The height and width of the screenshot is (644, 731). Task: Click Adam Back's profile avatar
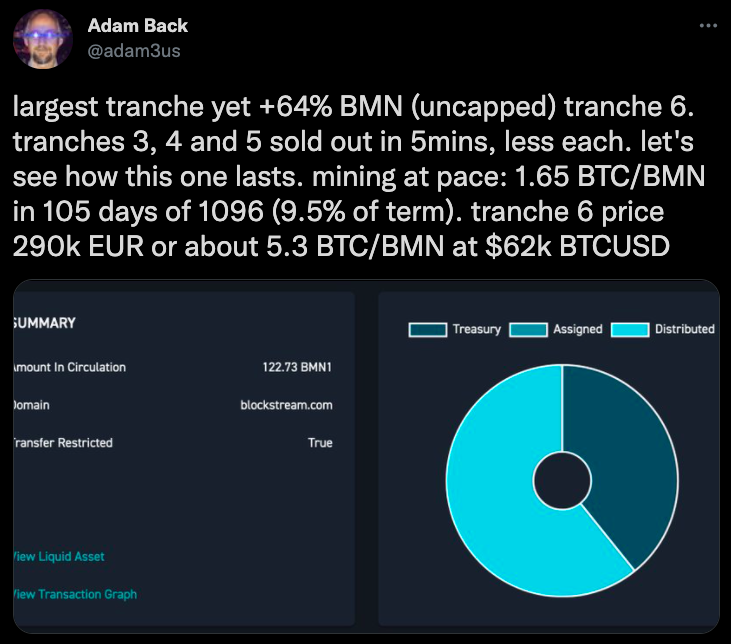(42, 39)
